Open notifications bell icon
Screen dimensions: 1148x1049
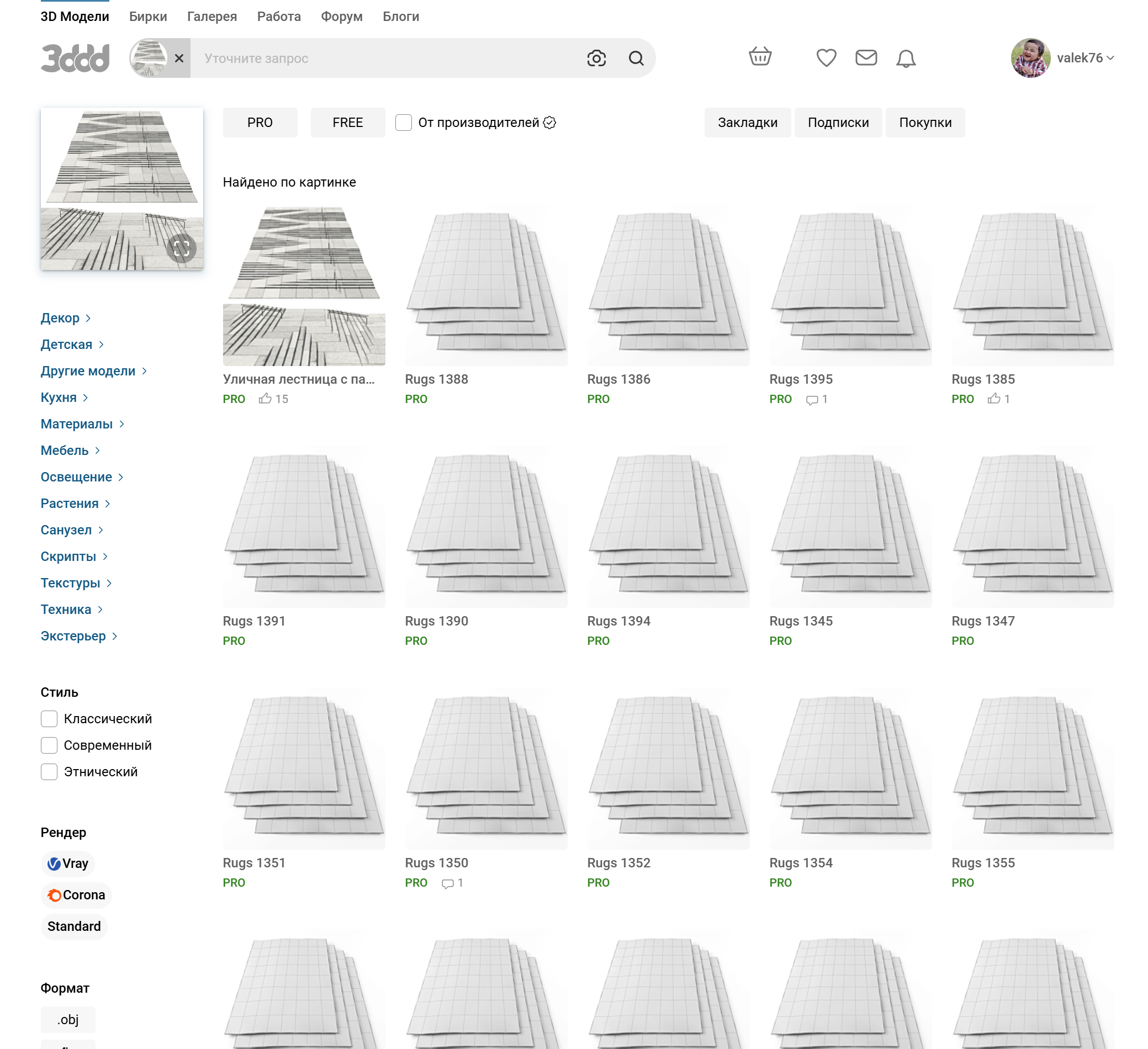pyautogui.click(x=906, y=58)
